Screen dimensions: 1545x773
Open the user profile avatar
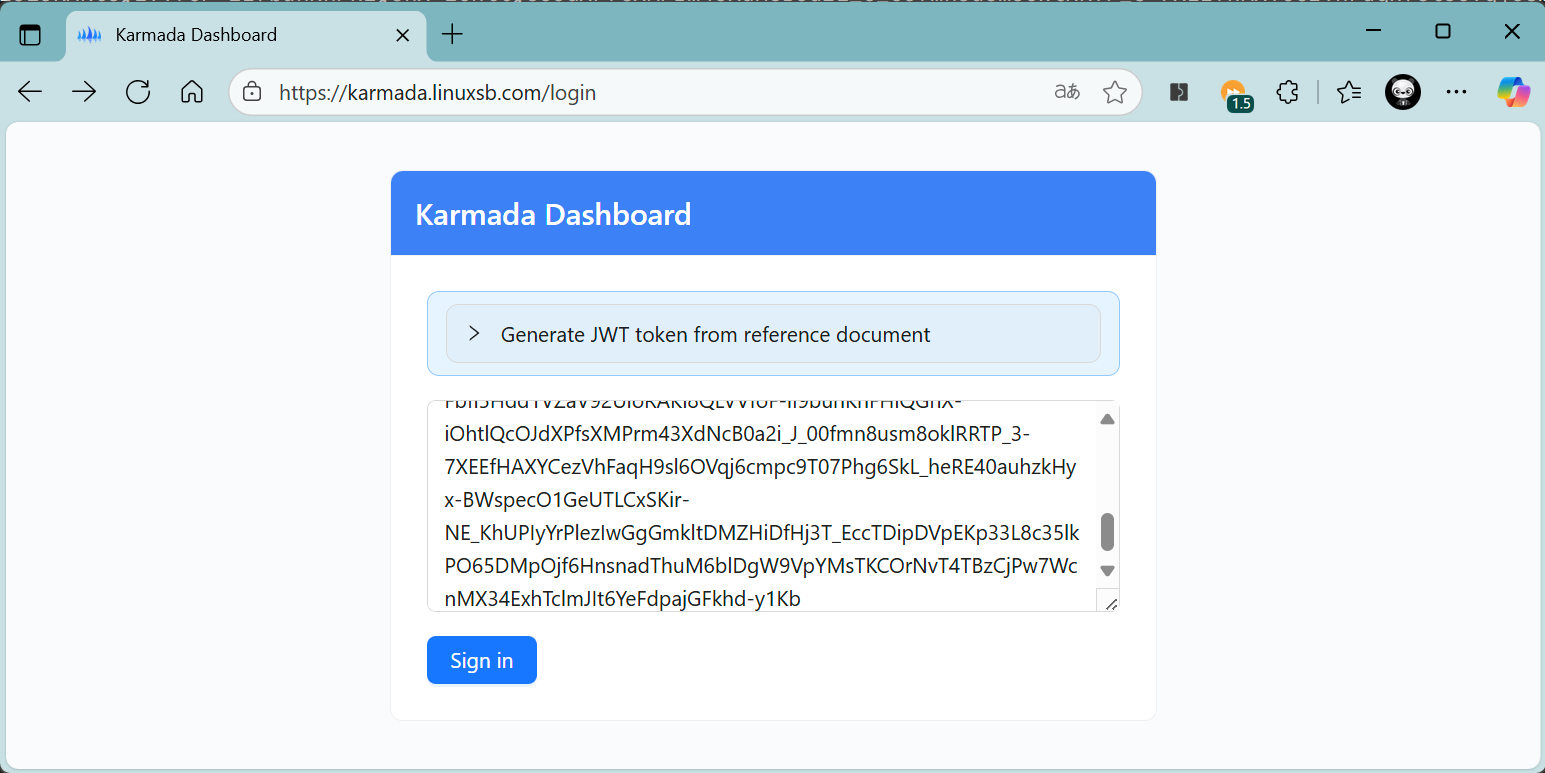click(1402, 93)
